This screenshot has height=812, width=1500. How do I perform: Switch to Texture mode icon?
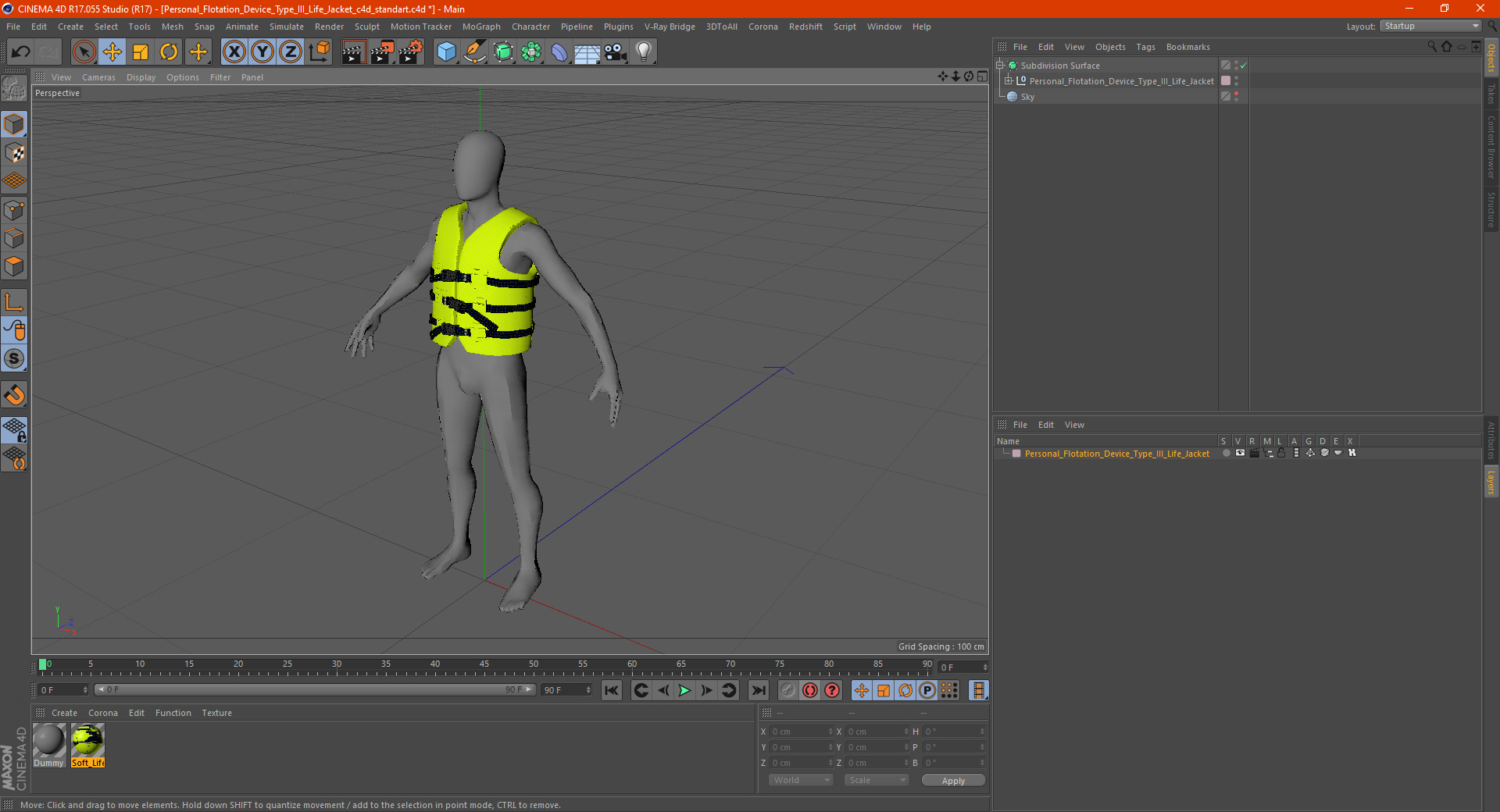14,153
